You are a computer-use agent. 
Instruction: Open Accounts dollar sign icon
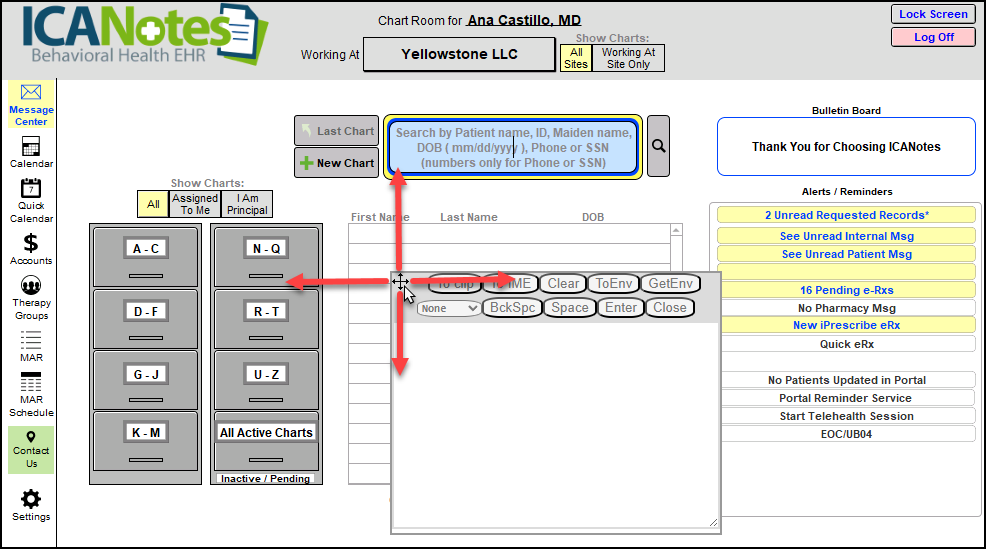click(x=31, y=243)
